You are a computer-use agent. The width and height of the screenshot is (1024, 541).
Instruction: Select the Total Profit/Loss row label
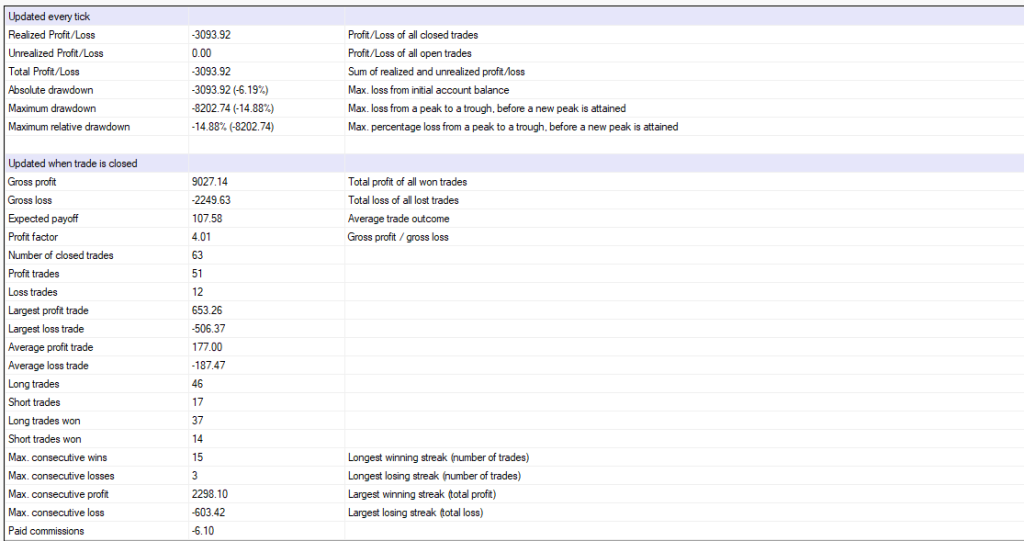point(42,72)
